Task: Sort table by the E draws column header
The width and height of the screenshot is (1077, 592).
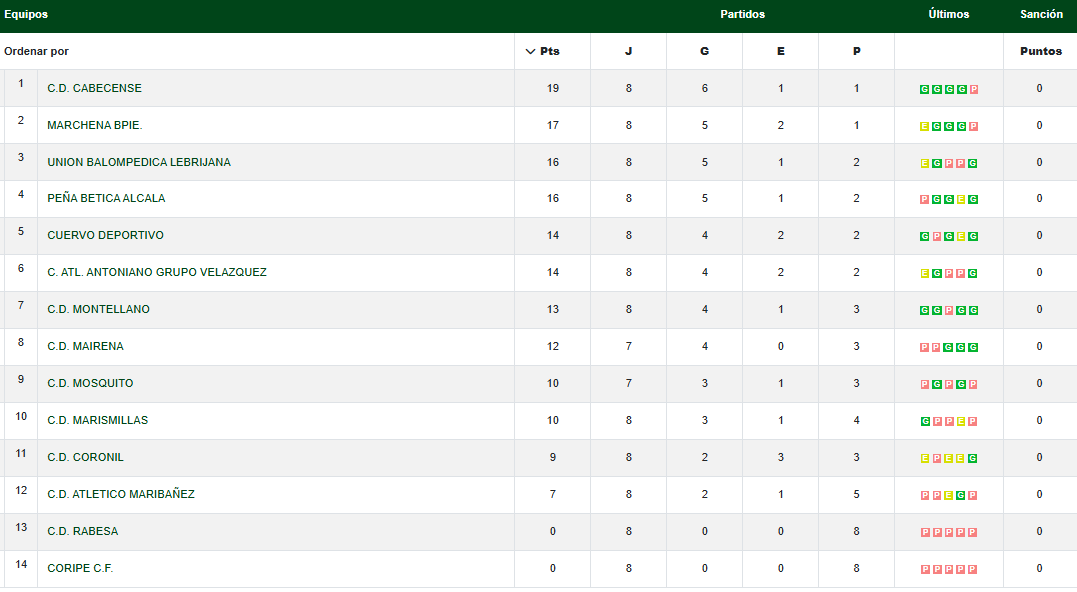Action: 780,52
